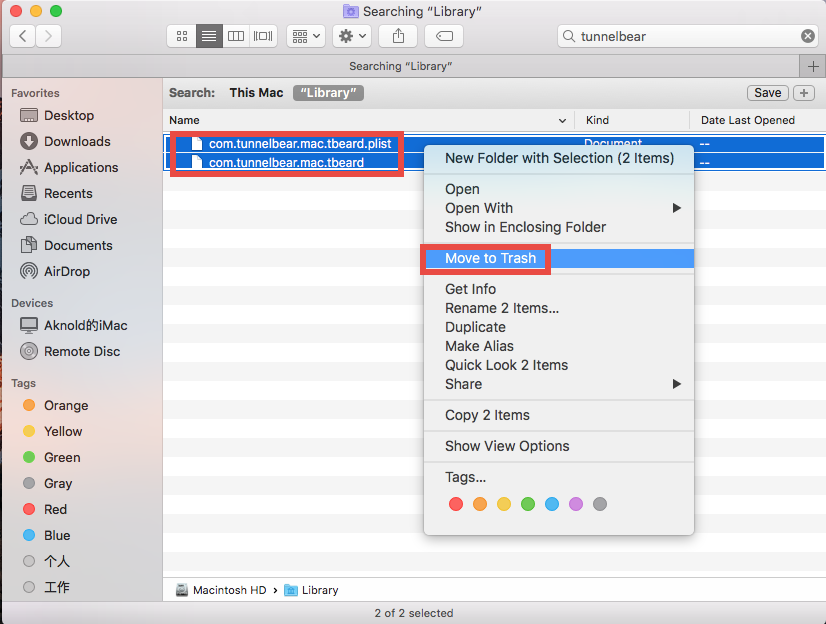
Task: Pick the purple color swatch under Tags
Action: pos(576,504)
